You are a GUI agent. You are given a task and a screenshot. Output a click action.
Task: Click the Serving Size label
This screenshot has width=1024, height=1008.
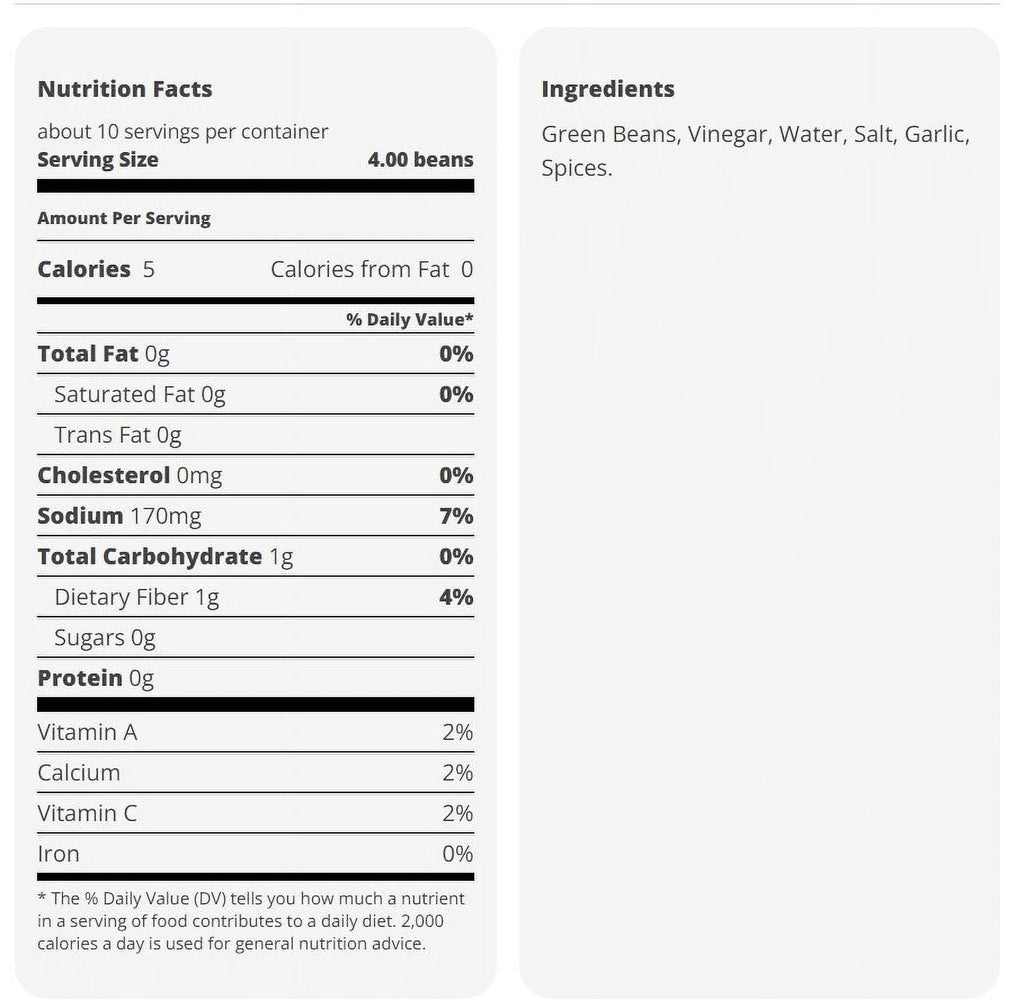coord(98,160)
